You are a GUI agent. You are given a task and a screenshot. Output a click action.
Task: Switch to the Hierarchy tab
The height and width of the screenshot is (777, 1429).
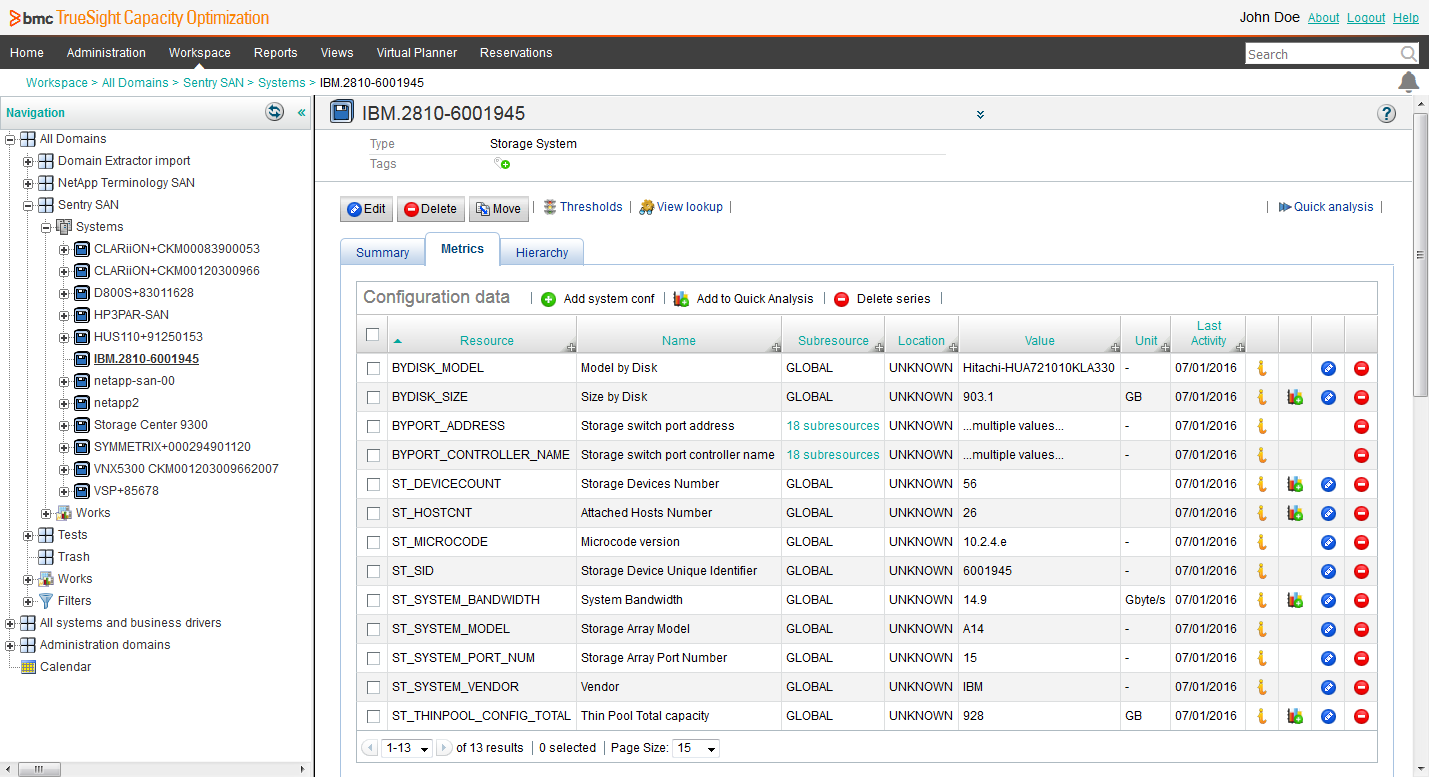[542, 253]
